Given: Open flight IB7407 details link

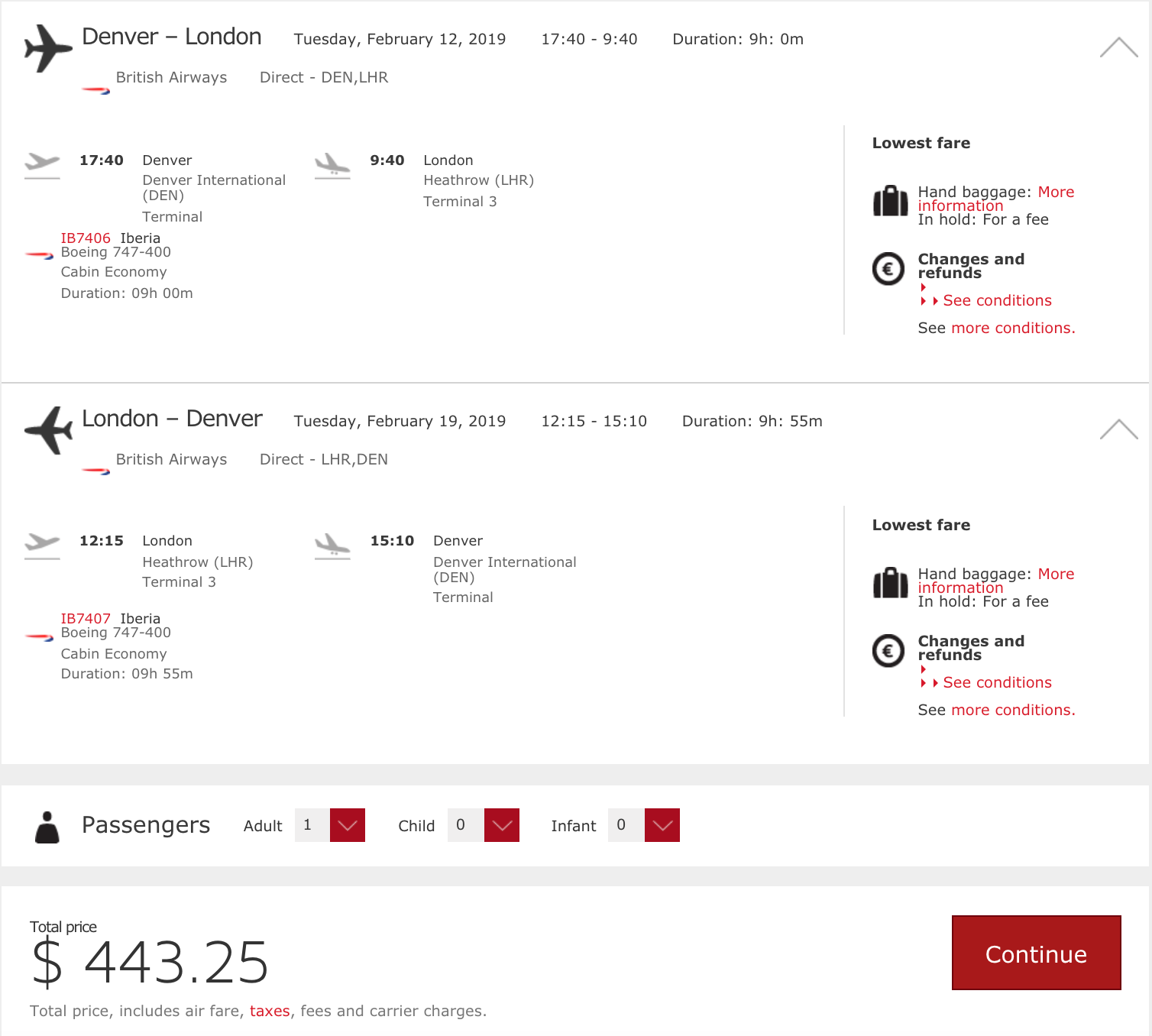Looking at the screenshot, I should tap(86, 619).
